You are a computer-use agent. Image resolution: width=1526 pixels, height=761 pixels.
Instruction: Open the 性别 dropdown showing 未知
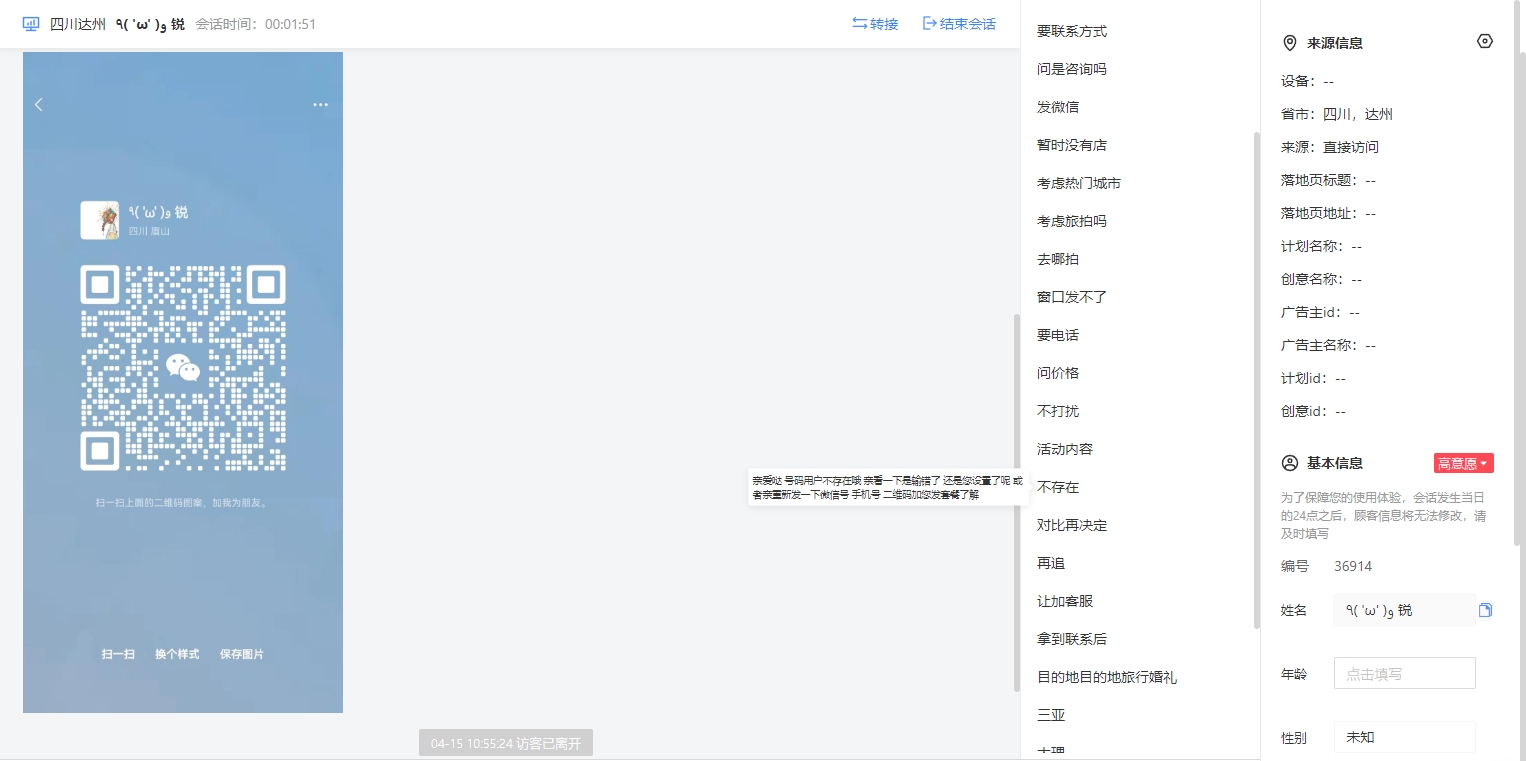1405,737
